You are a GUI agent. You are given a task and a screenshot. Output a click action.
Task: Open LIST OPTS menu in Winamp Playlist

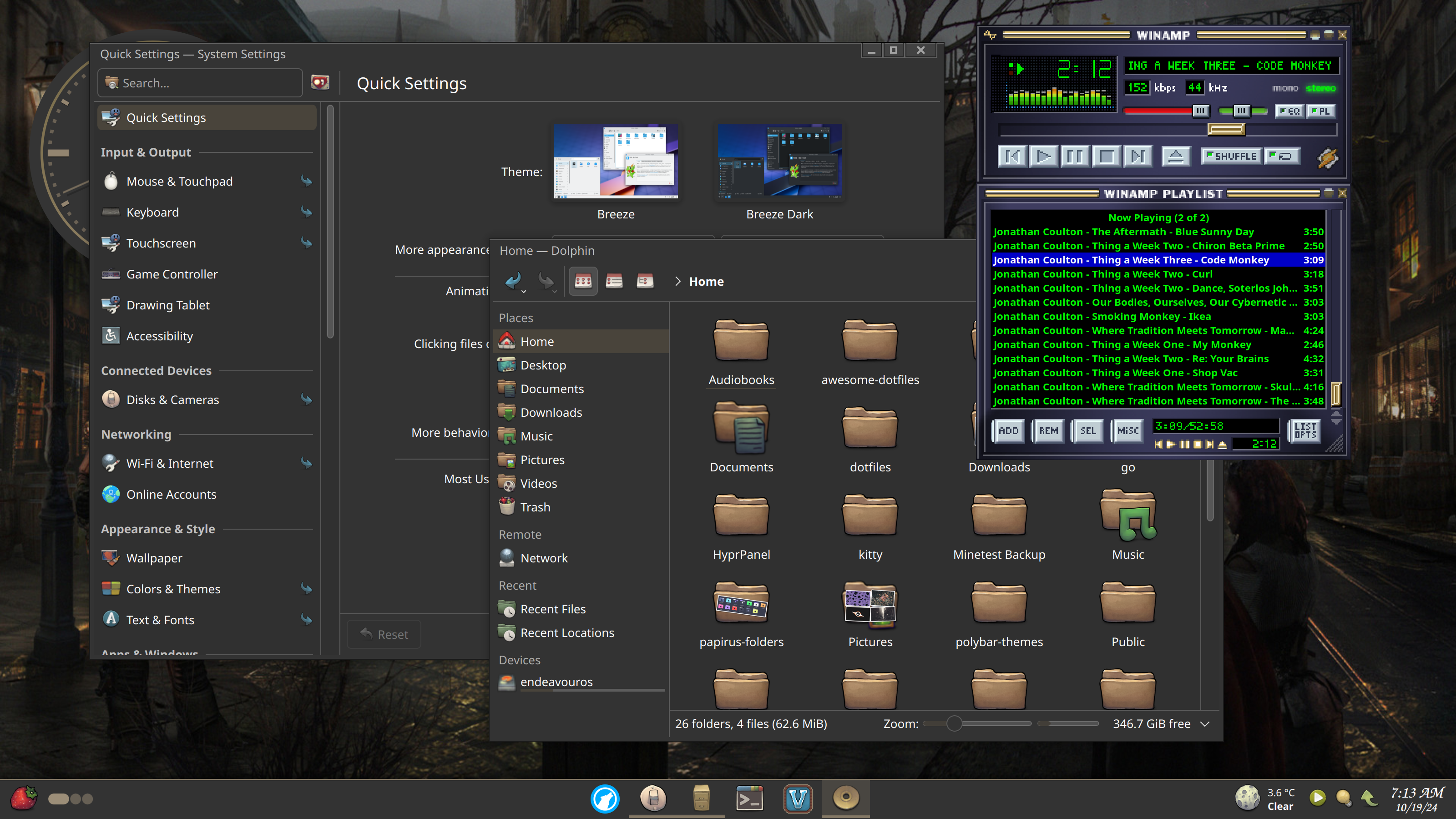coord(1305,431)
